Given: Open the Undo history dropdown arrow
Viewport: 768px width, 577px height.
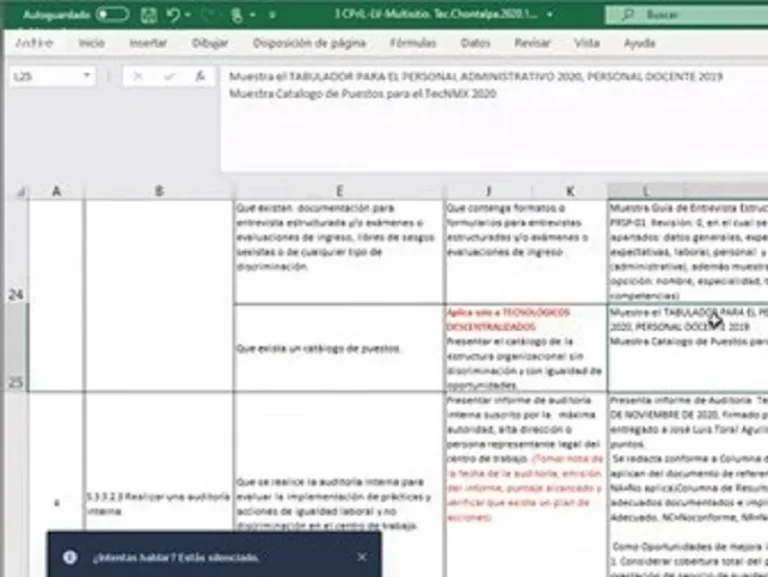Looking at the screenshot, I should coord(188,15).
